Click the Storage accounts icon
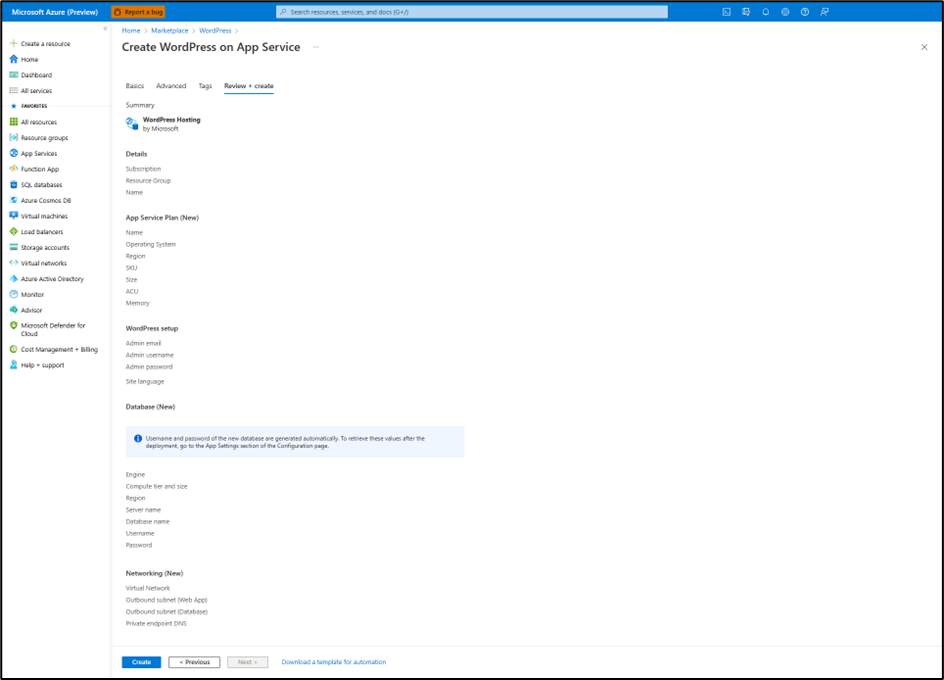 14,247
